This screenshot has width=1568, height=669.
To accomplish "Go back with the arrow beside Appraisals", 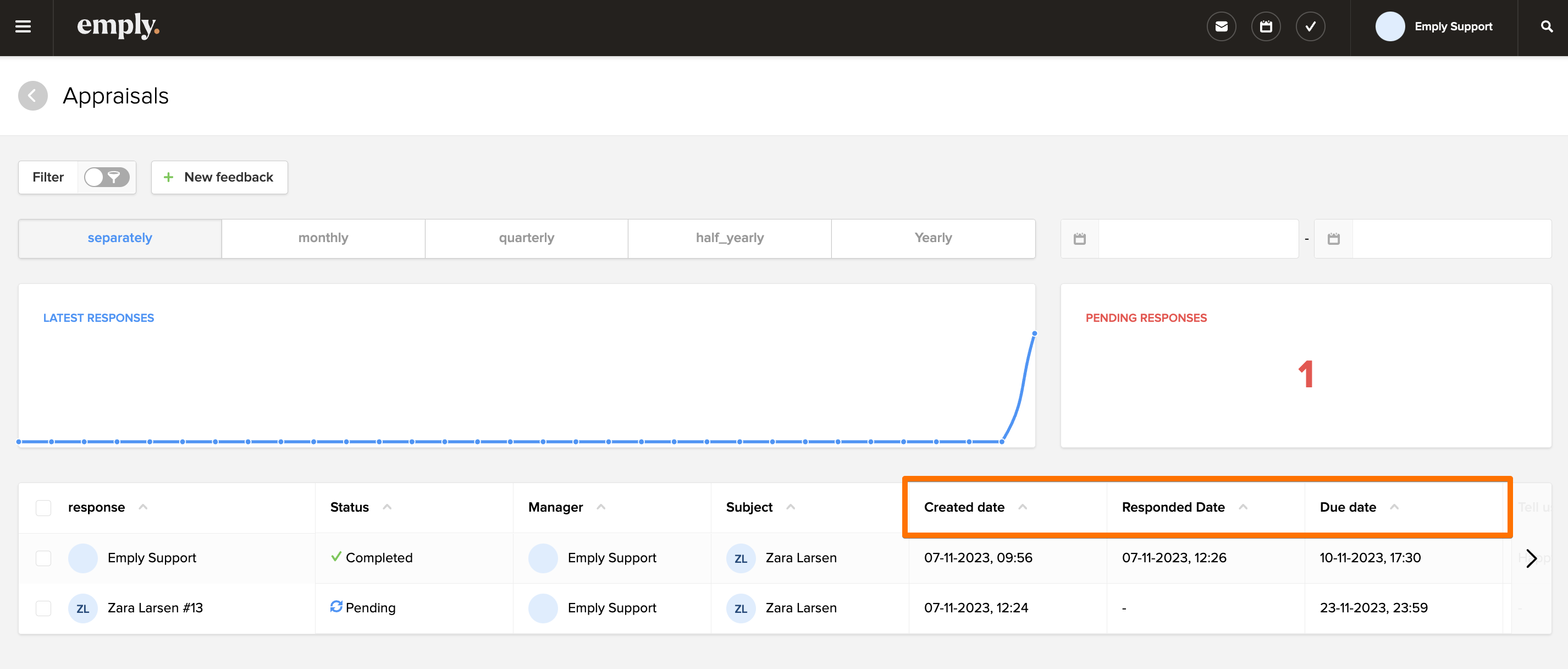I will click(x=33, y=96).
